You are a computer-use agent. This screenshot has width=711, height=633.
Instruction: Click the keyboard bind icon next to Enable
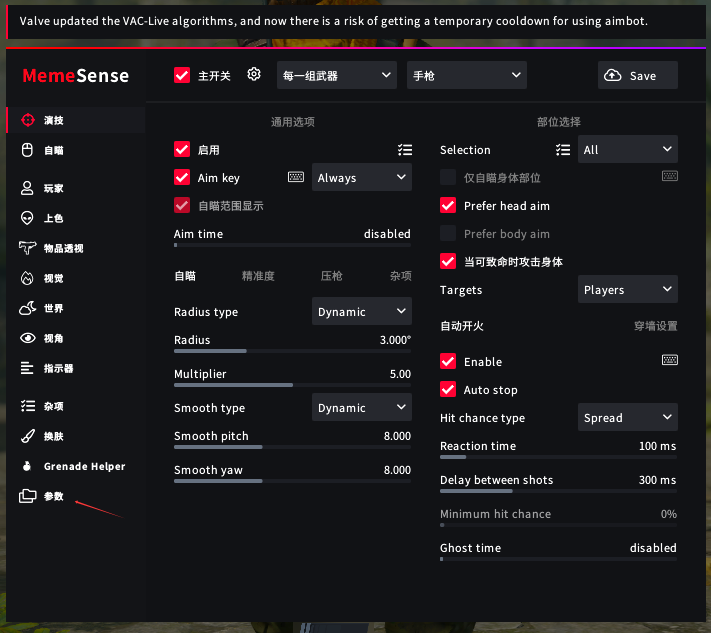(669, 360)
